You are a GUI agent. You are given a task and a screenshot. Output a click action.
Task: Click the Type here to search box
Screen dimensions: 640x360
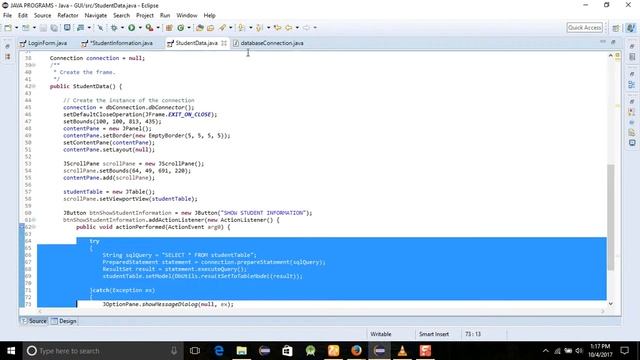point(102,351)
